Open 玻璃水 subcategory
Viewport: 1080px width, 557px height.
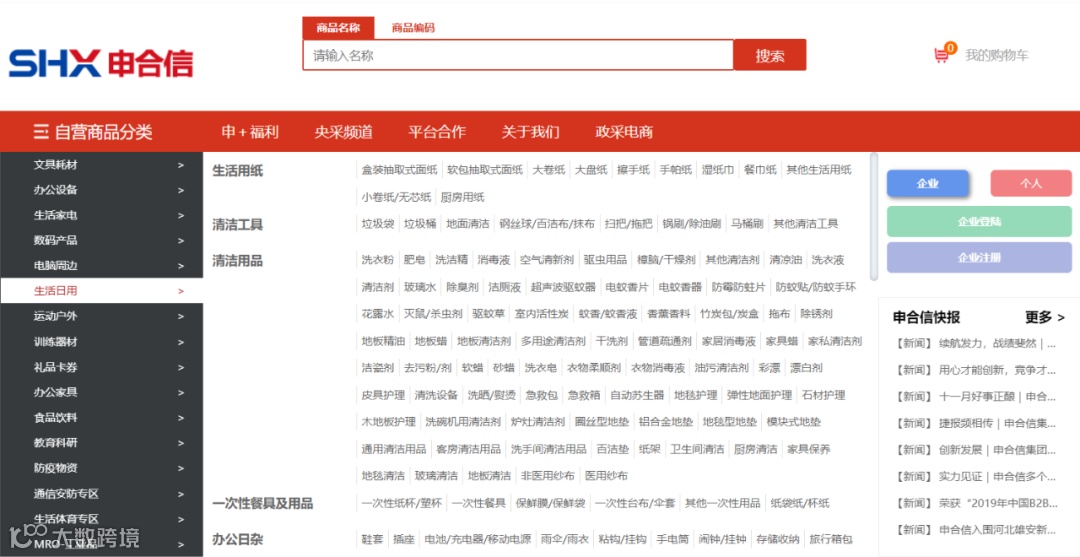point(420,286)
